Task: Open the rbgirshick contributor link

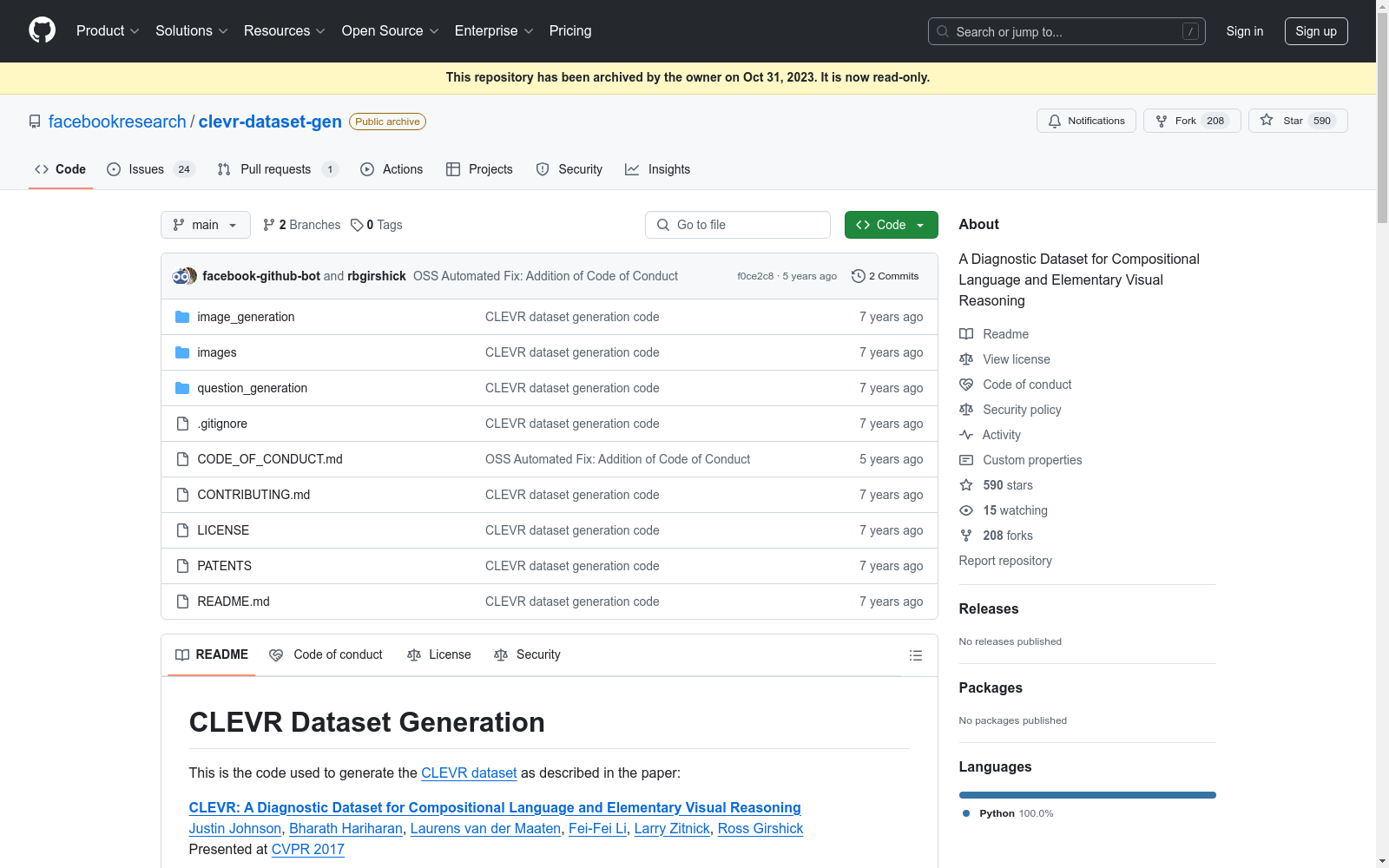Action: (377, 276)
